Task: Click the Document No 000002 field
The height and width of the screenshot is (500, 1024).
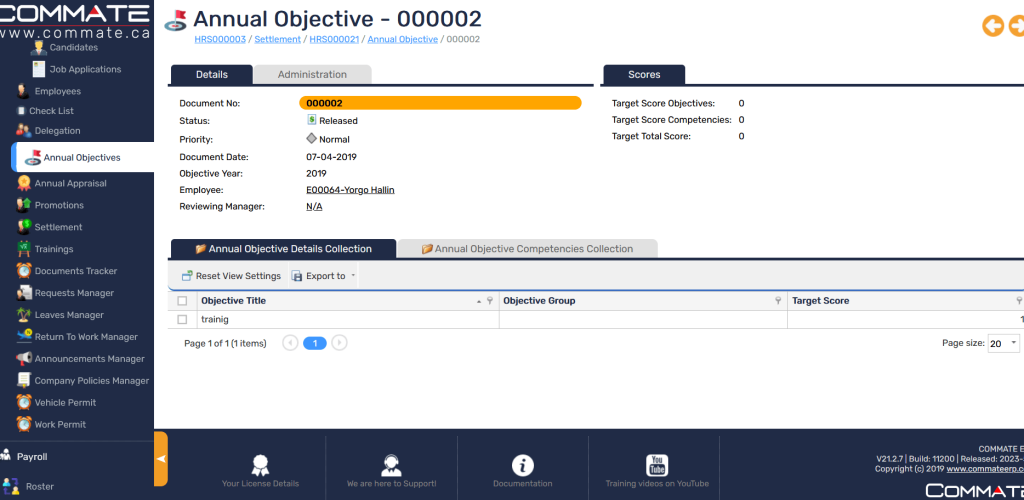Action: (440, 103)
